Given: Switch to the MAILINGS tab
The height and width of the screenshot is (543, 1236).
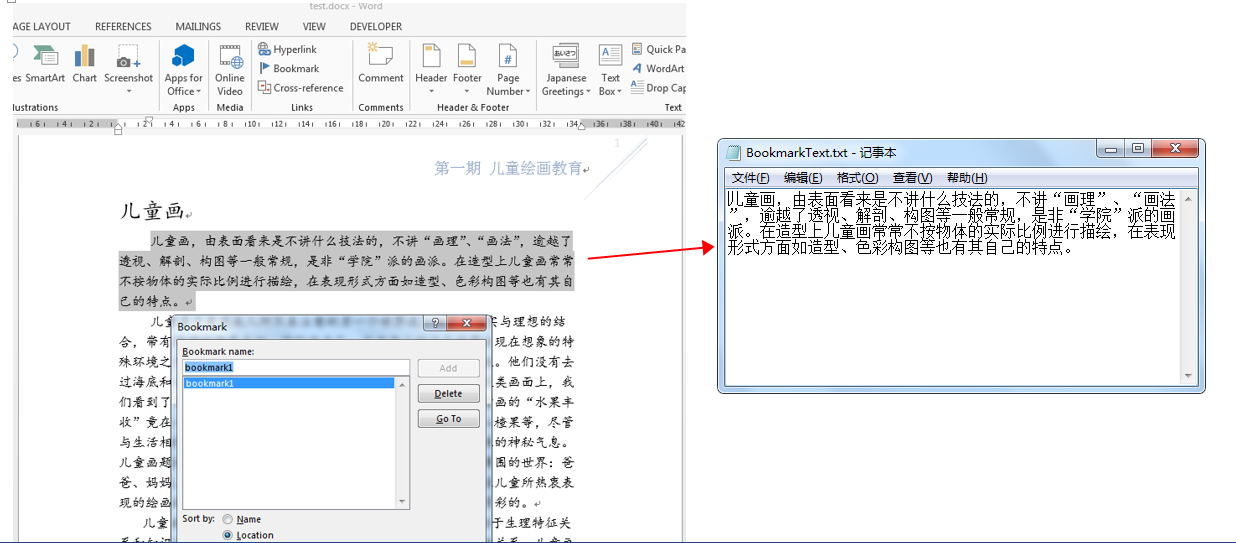Looking at the screenshot, I should (x=198, y=27).
